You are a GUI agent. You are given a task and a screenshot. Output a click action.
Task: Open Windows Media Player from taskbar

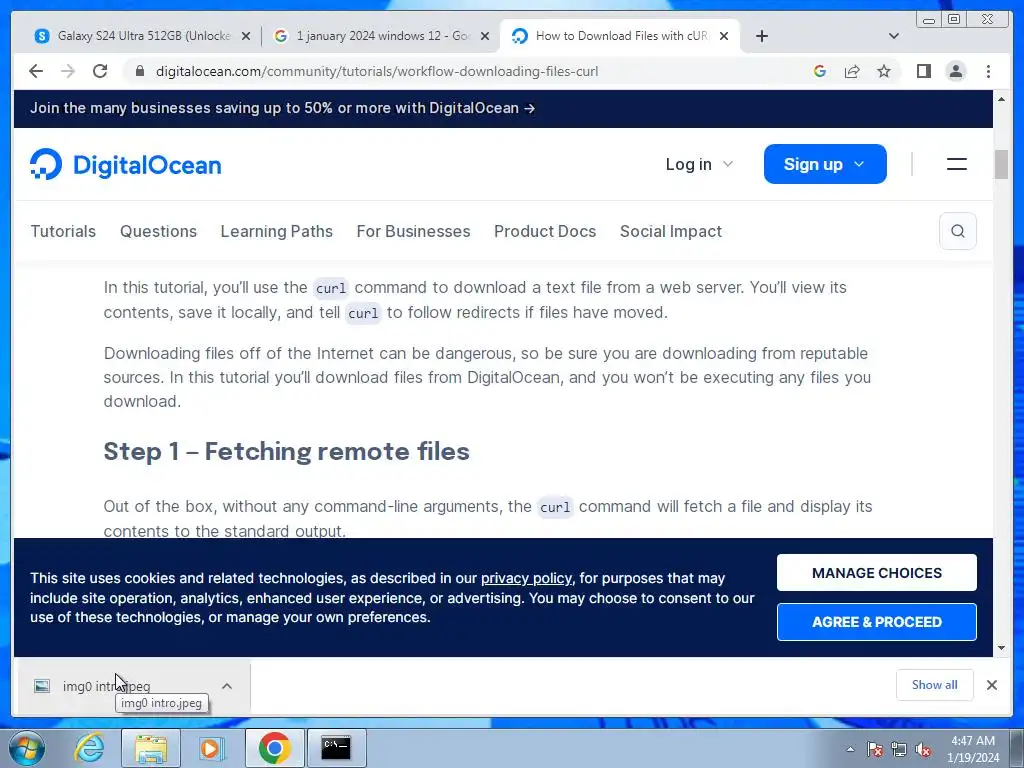coord(211,748)
